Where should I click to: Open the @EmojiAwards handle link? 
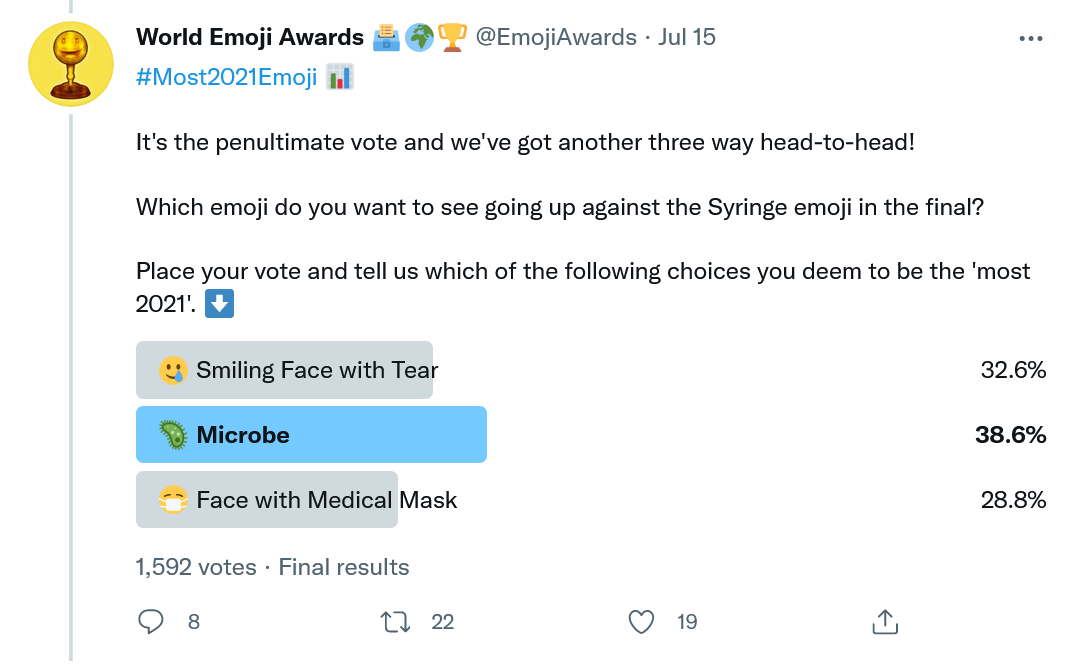point(555,38)
